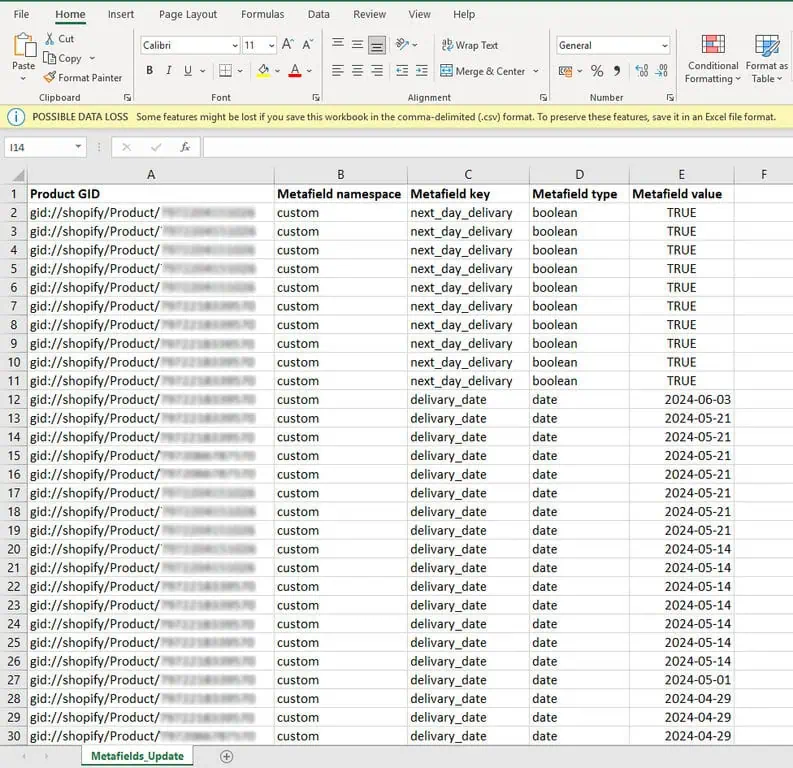
Task: Toggle Underline formatting
Action: [188, 70]
